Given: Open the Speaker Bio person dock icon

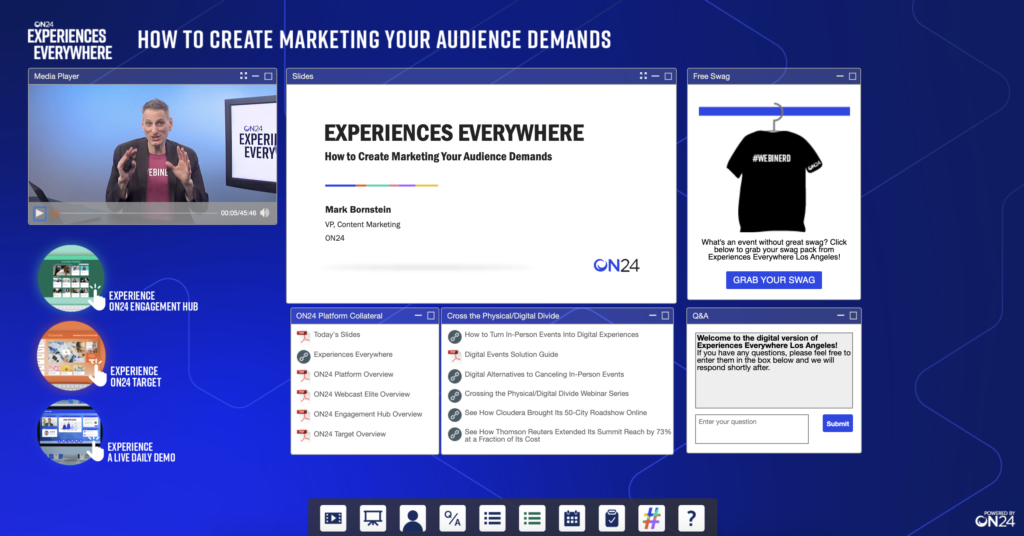Looking at the screenshot, I should (x=413, y=518).
